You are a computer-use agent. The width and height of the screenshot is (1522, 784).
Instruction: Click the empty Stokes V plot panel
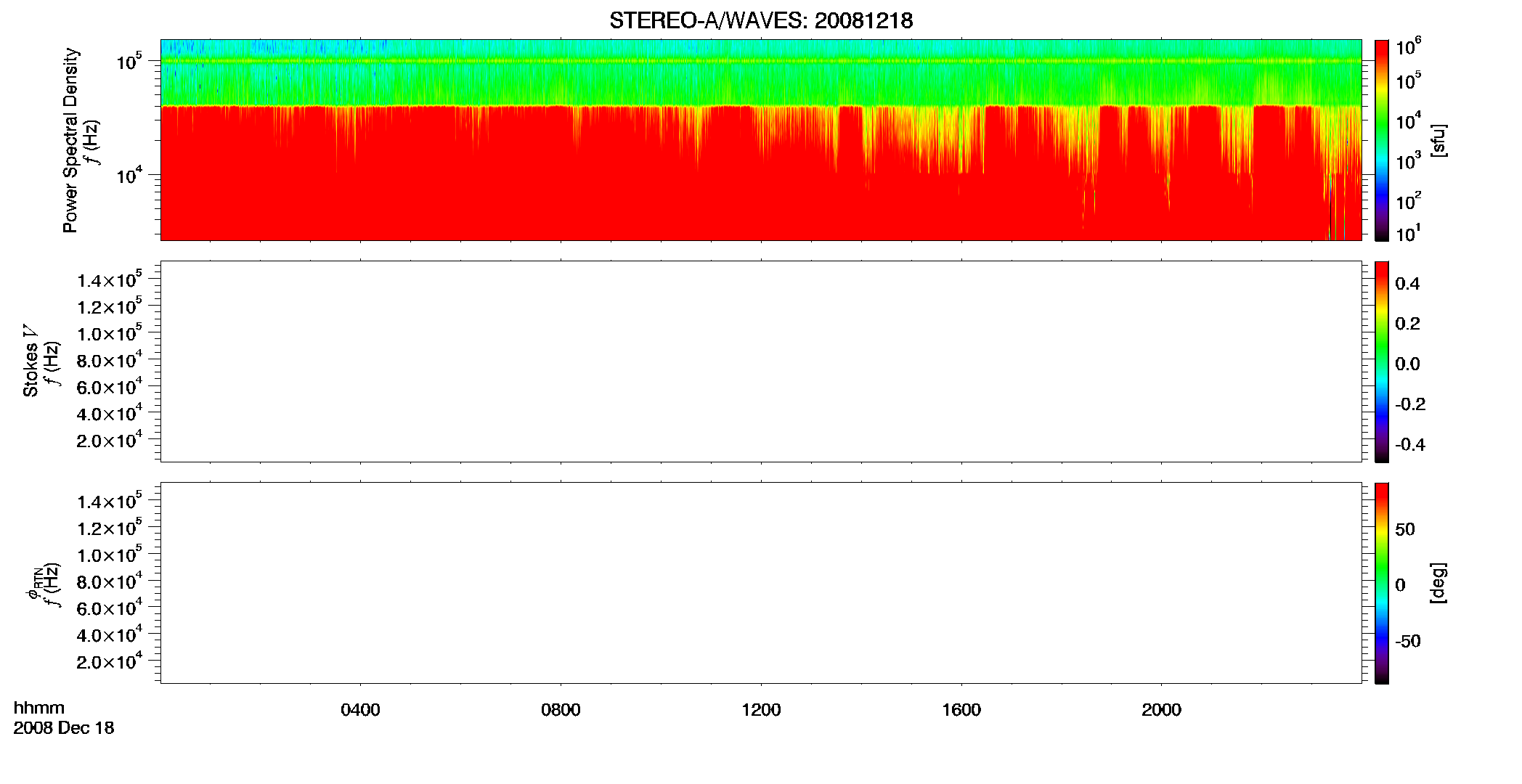[x=761, y=362]
